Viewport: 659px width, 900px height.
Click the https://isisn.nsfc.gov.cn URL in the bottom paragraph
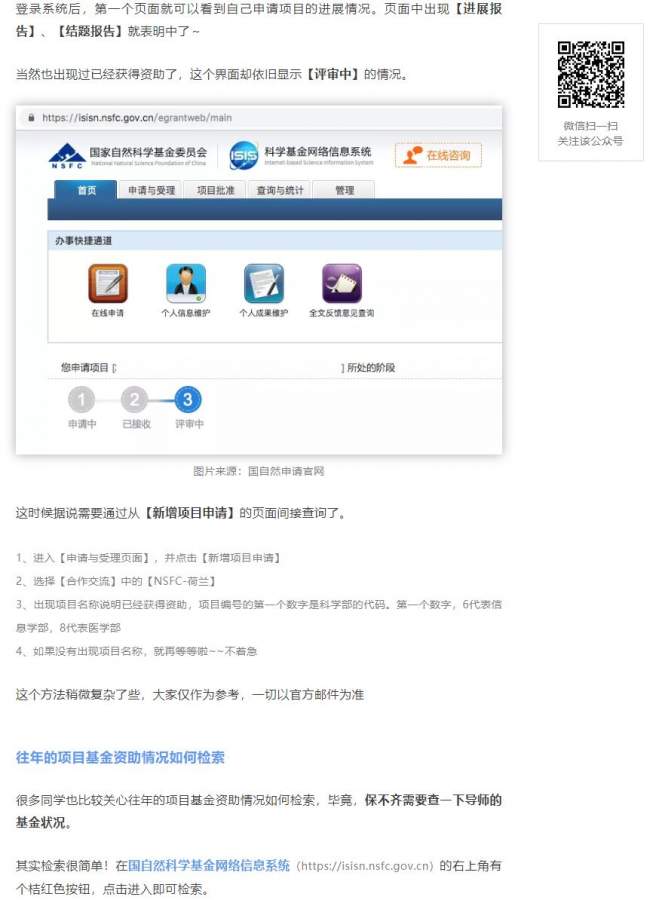point(367,866)
